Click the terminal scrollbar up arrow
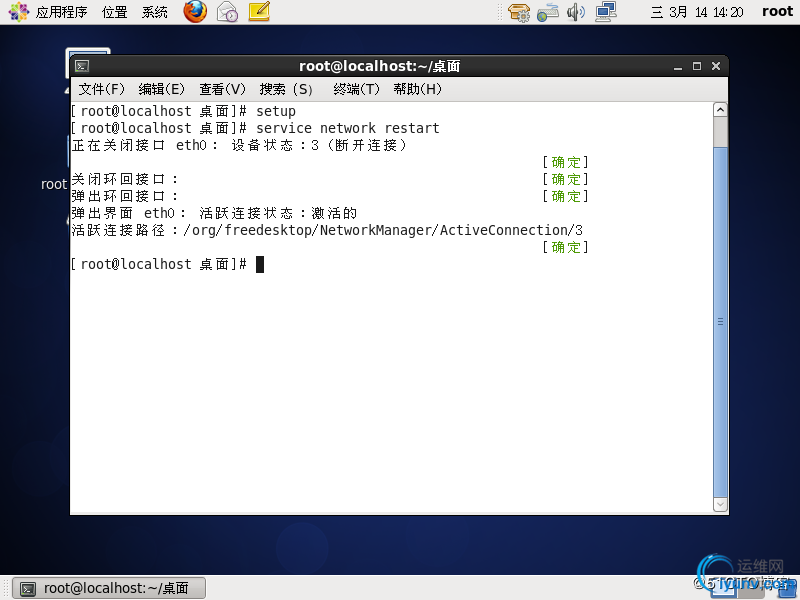Viewport: 800px width, 600px height. 720,110
